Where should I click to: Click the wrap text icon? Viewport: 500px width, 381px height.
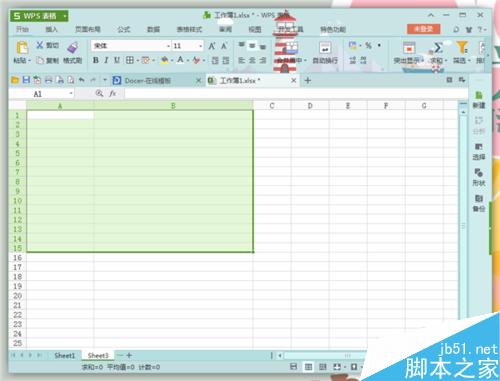pyautogui.click(x=325, y=48)
